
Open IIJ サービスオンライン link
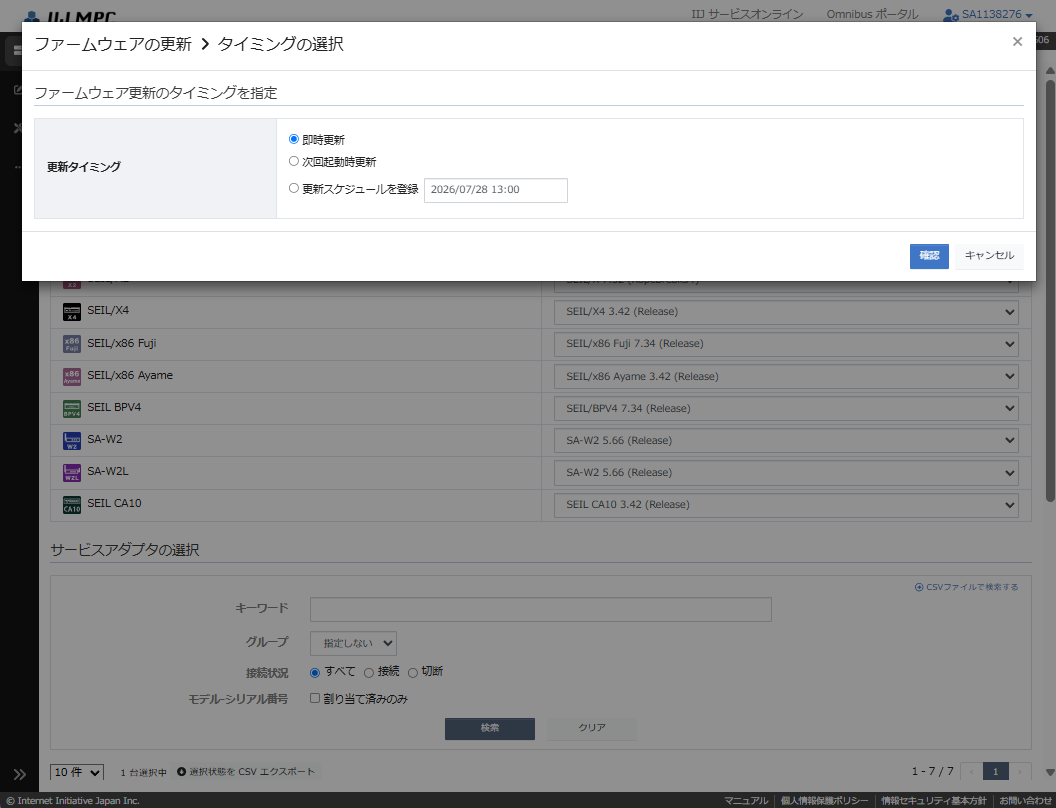pos(747,14)
